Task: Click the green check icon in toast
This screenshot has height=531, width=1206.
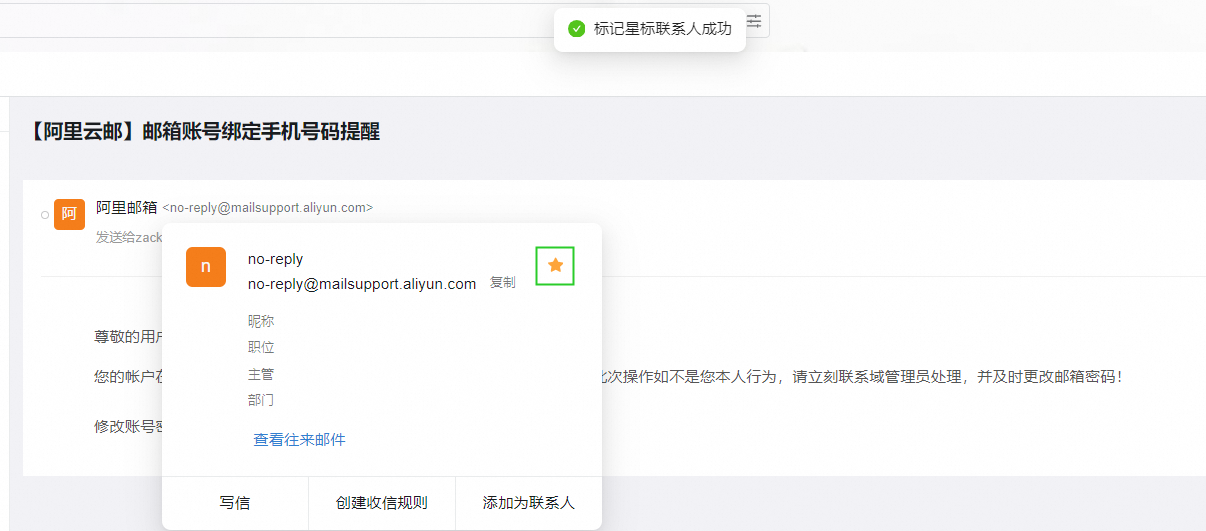Action: tap(576, 29)
